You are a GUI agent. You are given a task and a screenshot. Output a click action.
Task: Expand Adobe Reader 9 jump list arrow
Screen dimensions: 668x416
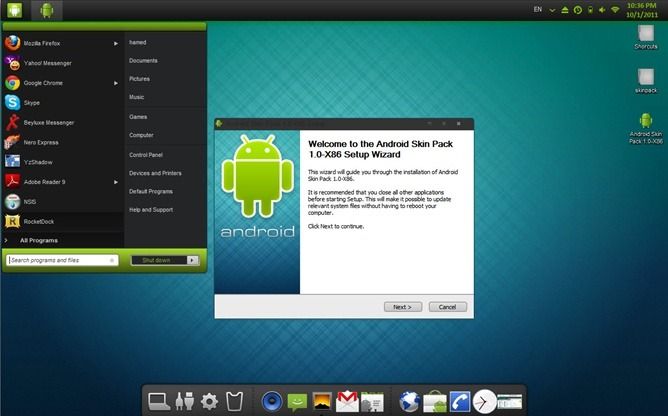[115, 182]
